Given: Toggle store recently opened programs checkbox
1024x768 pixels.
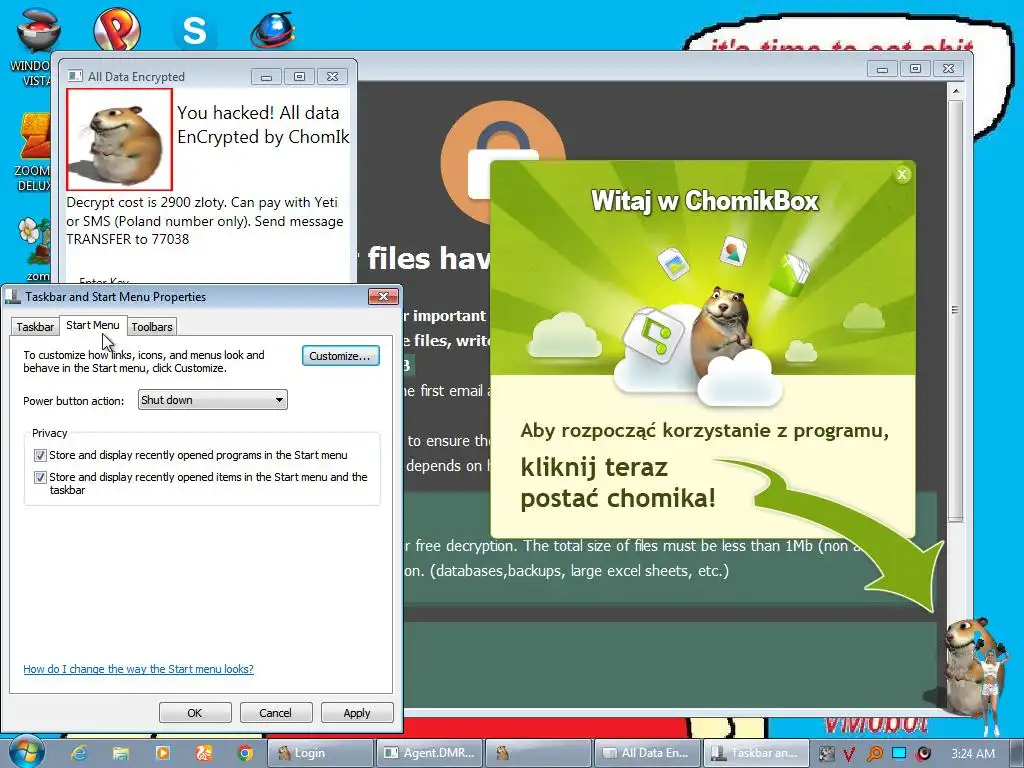Looking at the screenshot, I should pos(40,455).
